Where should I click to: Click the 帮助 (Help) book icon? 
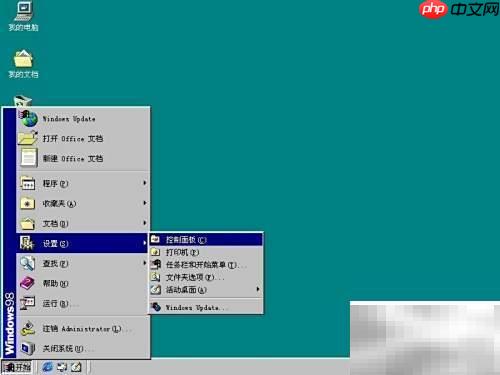coord(27,283)
